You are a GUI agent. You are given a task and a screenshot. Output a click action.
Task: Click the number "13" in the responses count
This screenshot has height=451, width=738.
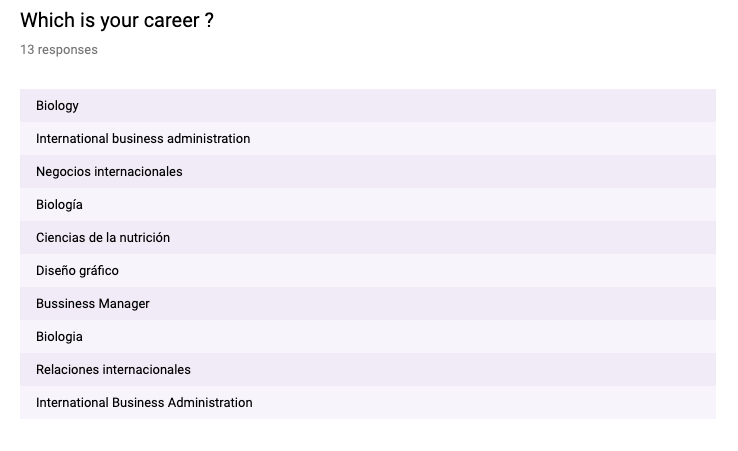(x=27, y=50)
